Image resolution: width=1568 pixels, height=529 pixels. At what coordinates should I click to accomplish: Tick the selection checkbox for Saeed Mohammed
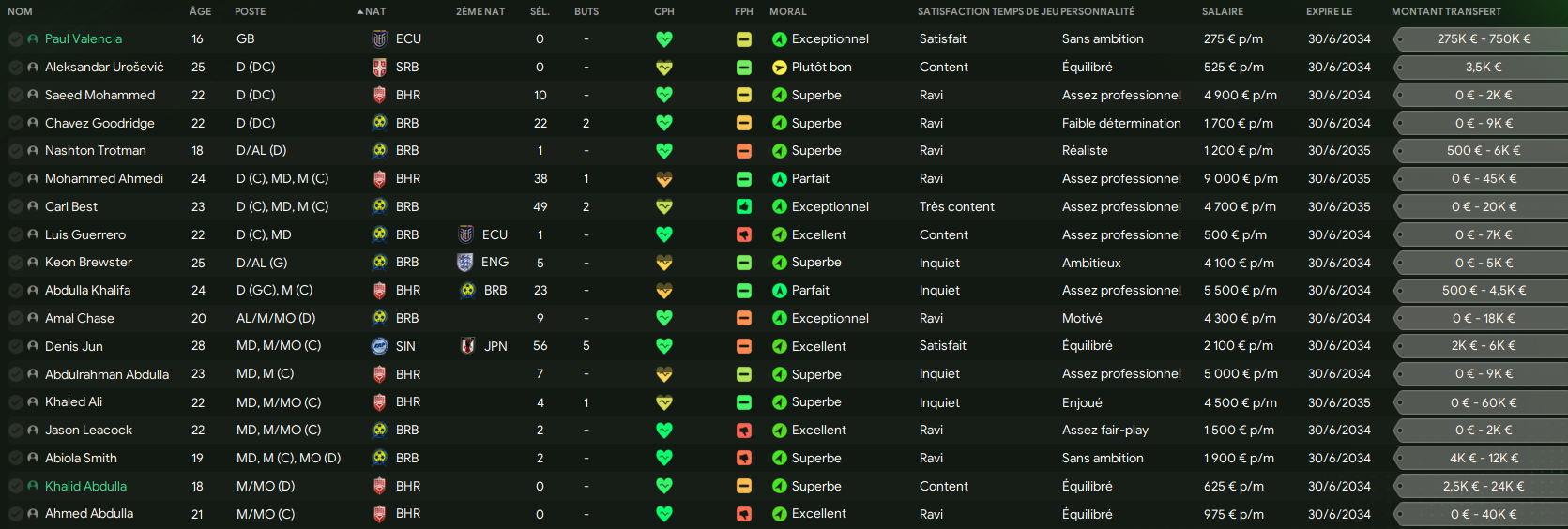16,96
